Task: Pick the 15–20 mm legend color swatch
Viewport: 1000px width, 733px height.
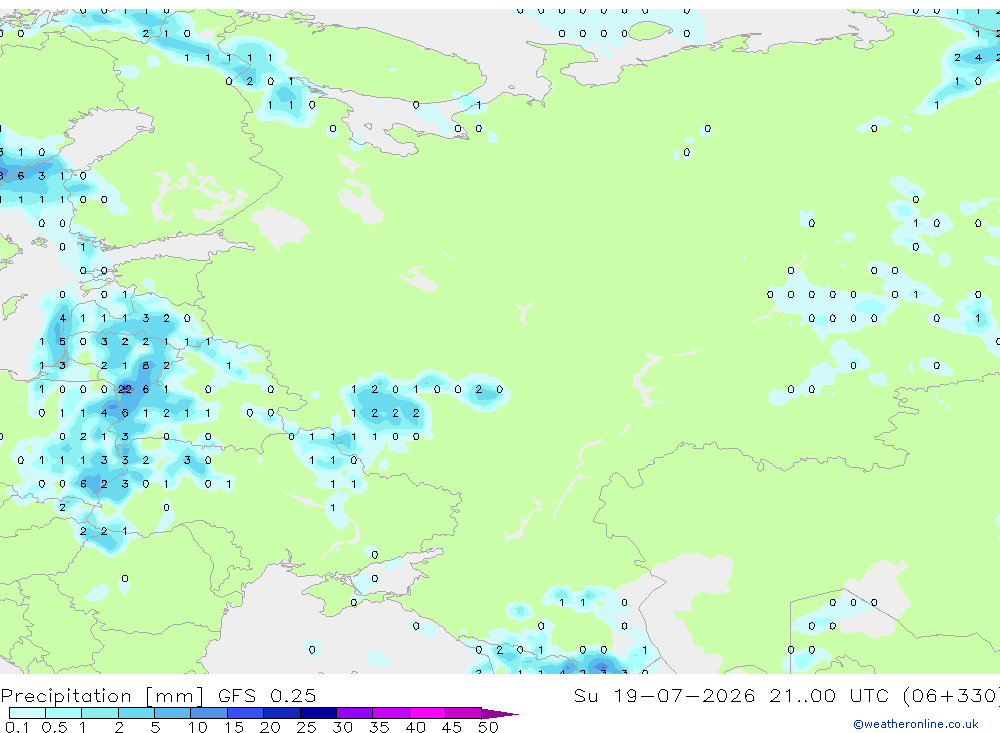Action: pyautogui.click(x=246, y=713)
